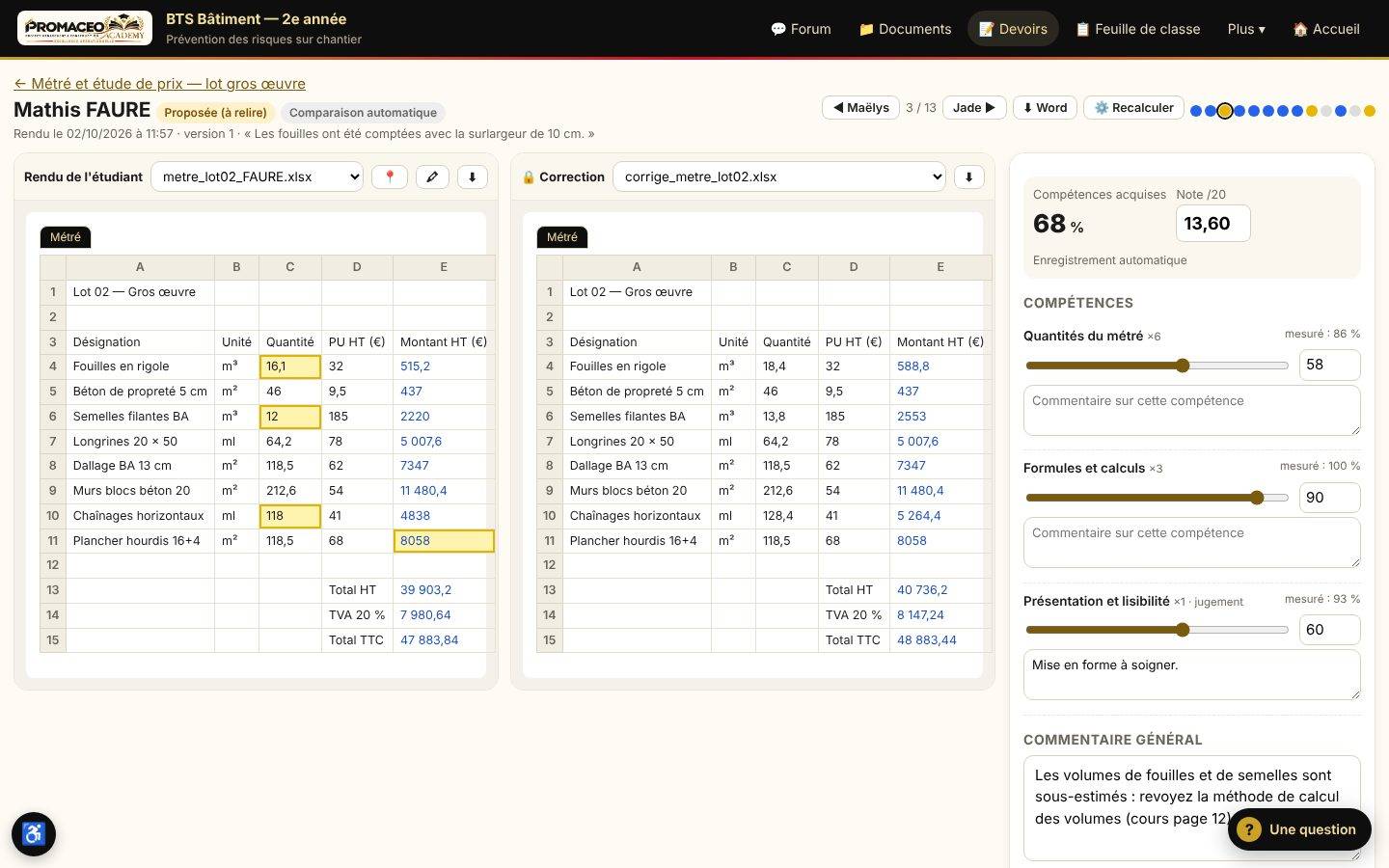Screen dimensions: 1389x868
Task: Click the Comparaison automatique badge
Action: tap(363, 113)
